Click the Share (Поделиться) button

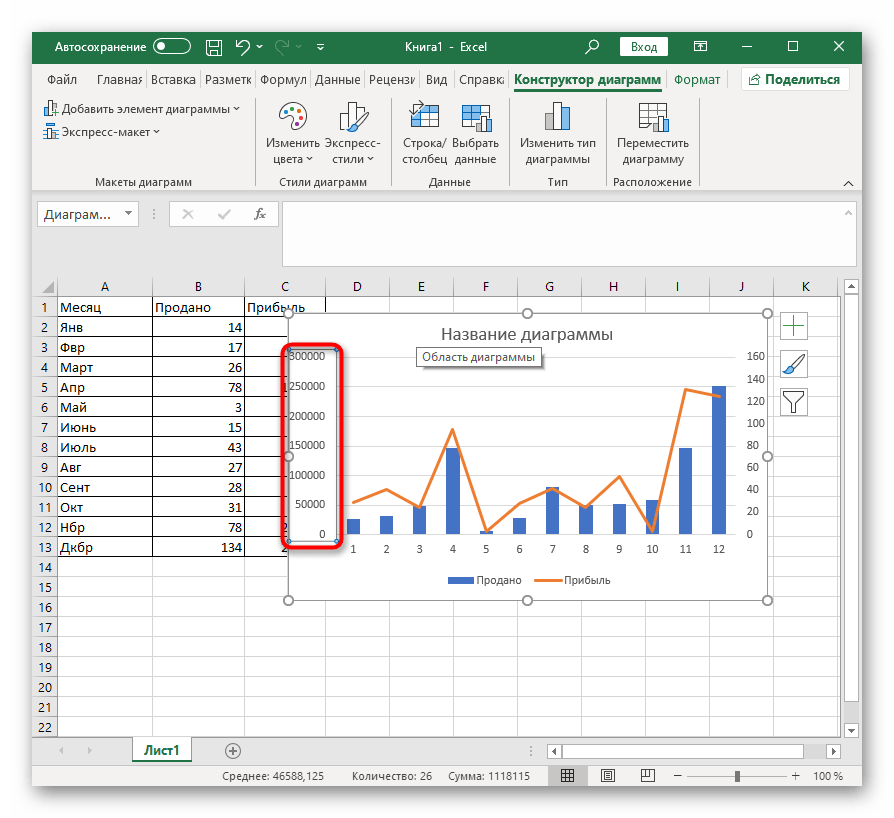tap(795, 80)
